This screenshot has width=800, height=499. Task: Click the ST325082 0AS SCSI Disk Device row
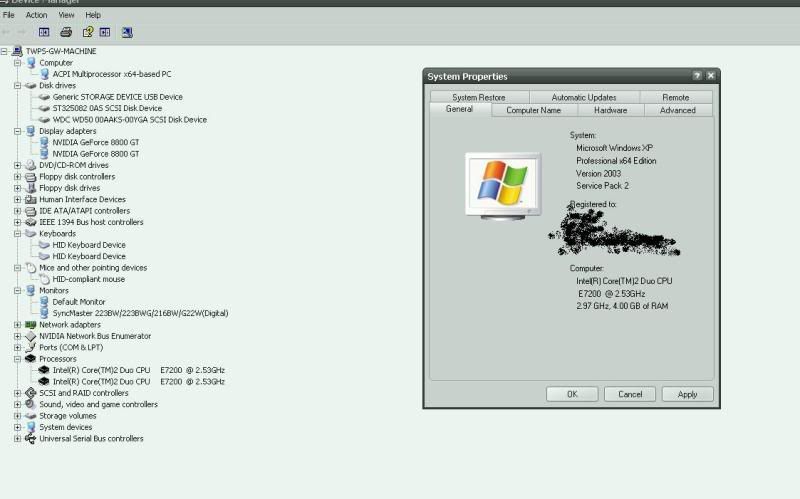click(107, 108)
